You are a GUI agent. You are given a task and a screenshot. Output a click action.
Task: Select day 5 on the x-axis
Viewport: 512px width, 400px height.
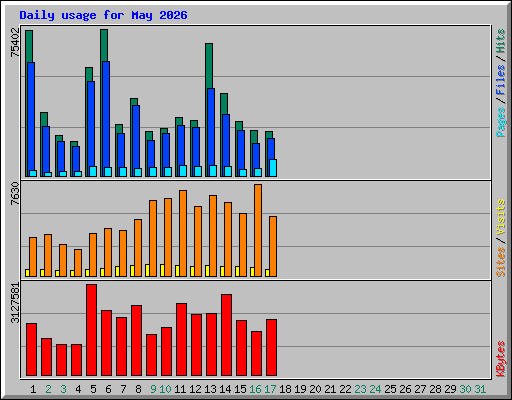[93, 389]
